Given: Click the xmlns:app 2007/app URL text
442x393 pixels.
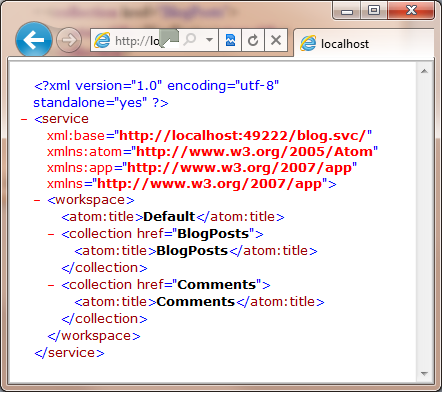Looking at the screenshot, I should (239, 168).
